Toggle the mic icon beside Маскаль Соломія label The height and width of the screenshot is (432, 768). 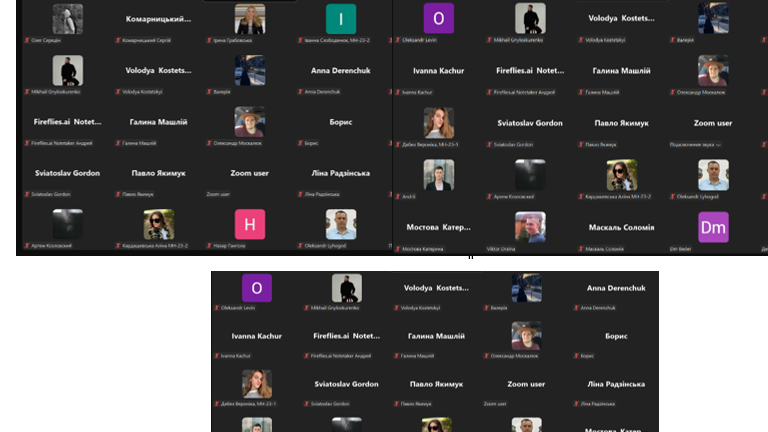[x=579, y=248]
